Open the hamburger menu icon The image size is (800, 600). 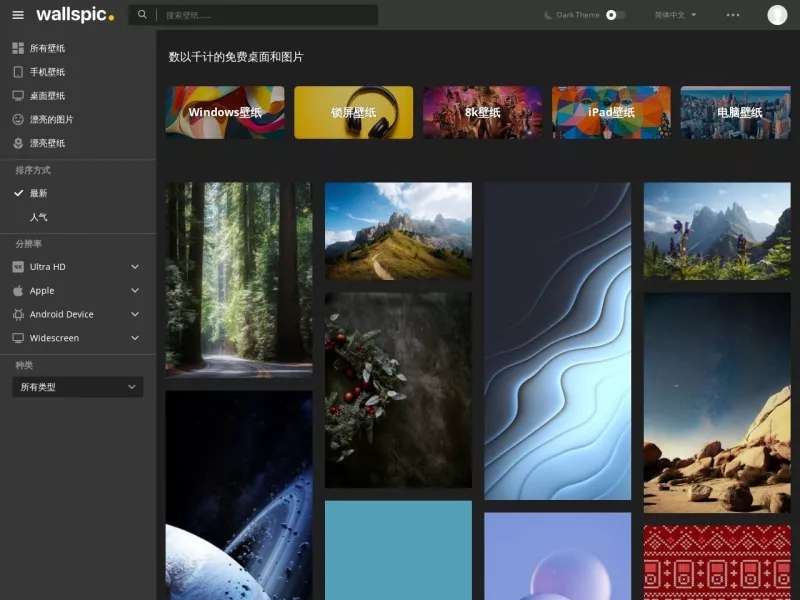tap(18, 15)
